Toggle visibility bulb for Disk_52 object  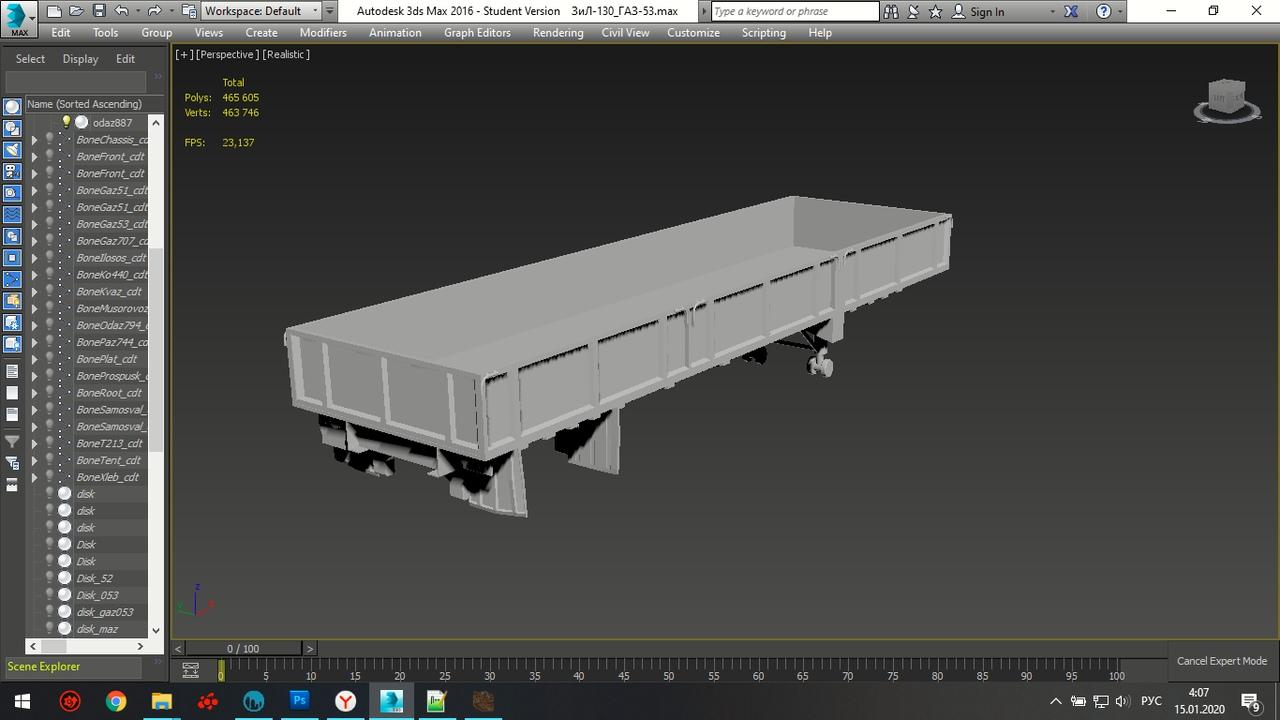tap(49, 578)
